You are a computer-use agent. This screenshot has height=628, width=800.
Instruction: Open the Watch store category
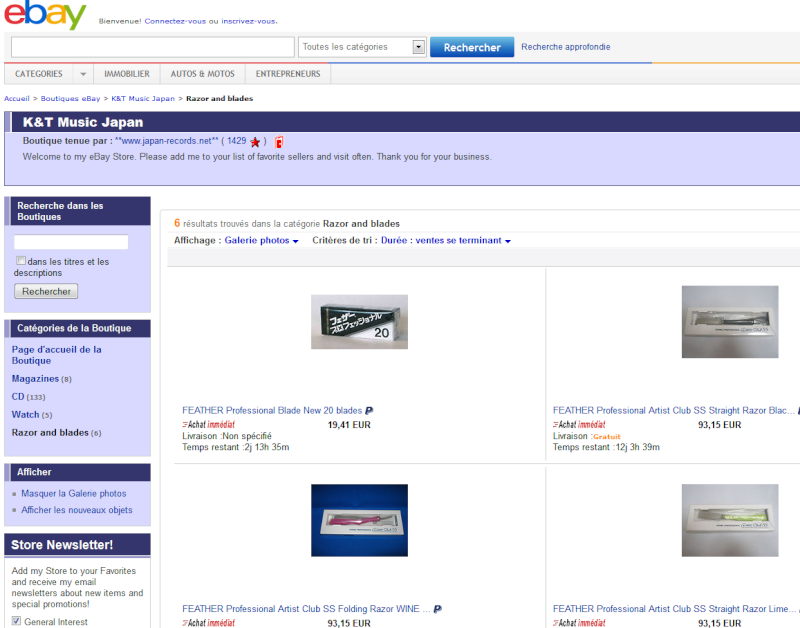coord(26,414)
